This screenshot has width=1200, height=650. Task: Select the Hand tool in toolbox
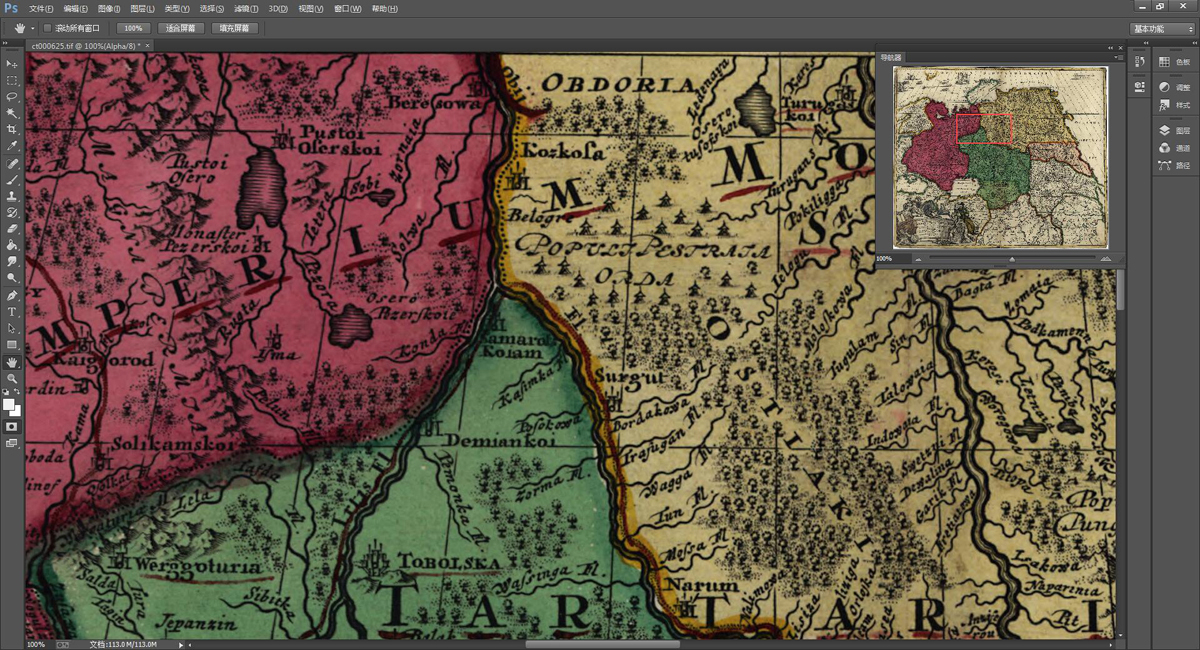point(12,363)
